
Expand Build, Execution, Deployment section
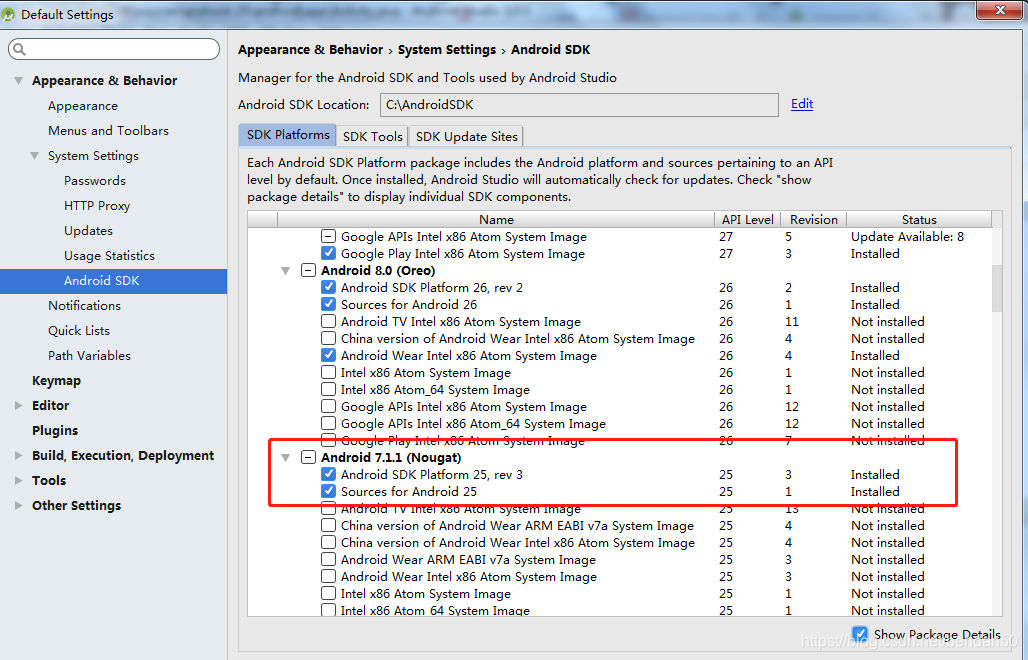point(18,456)
